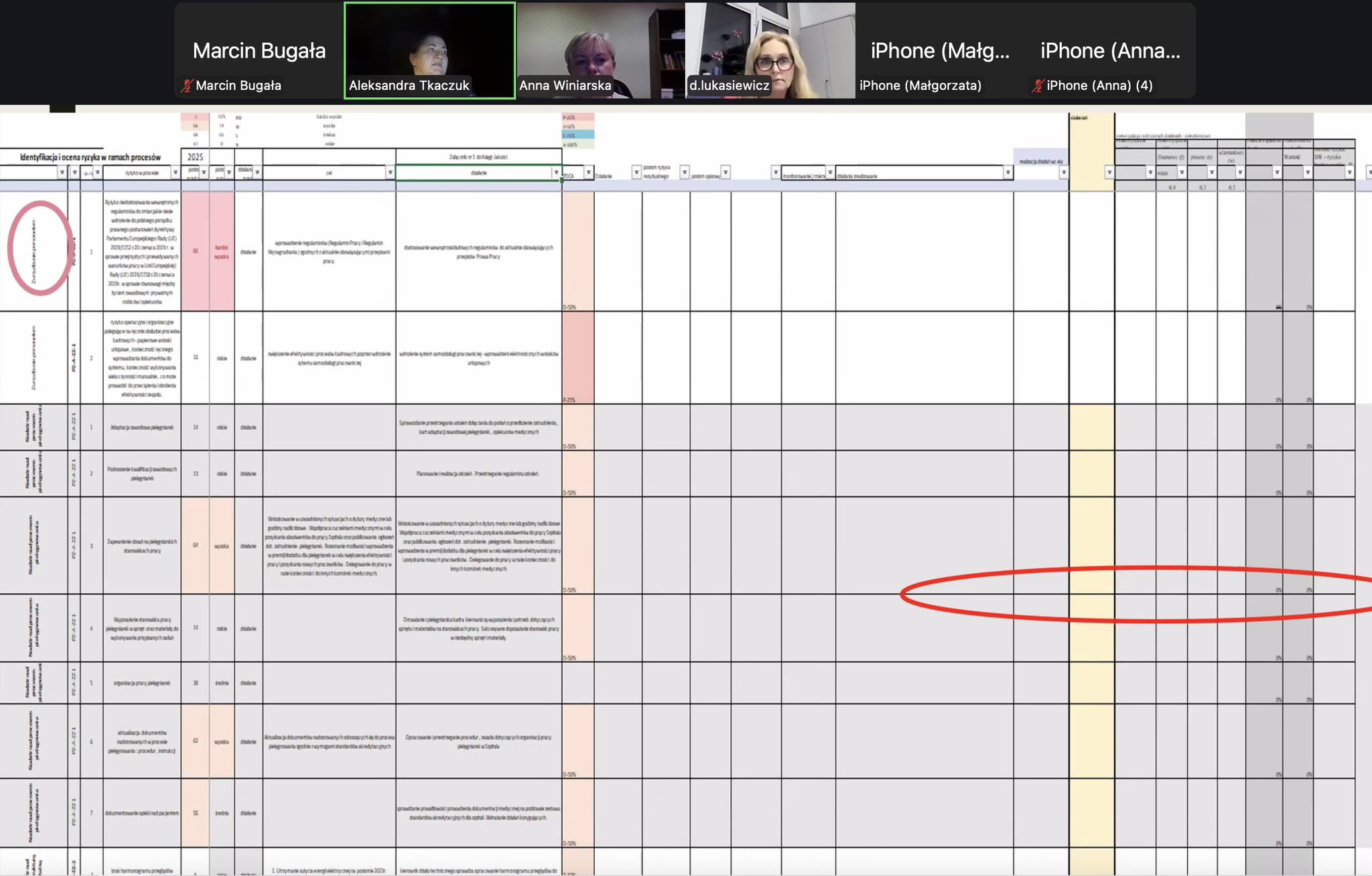Click Marcin Bugała's muted microphone icon
1372x876 pixels.
[186, 86]
